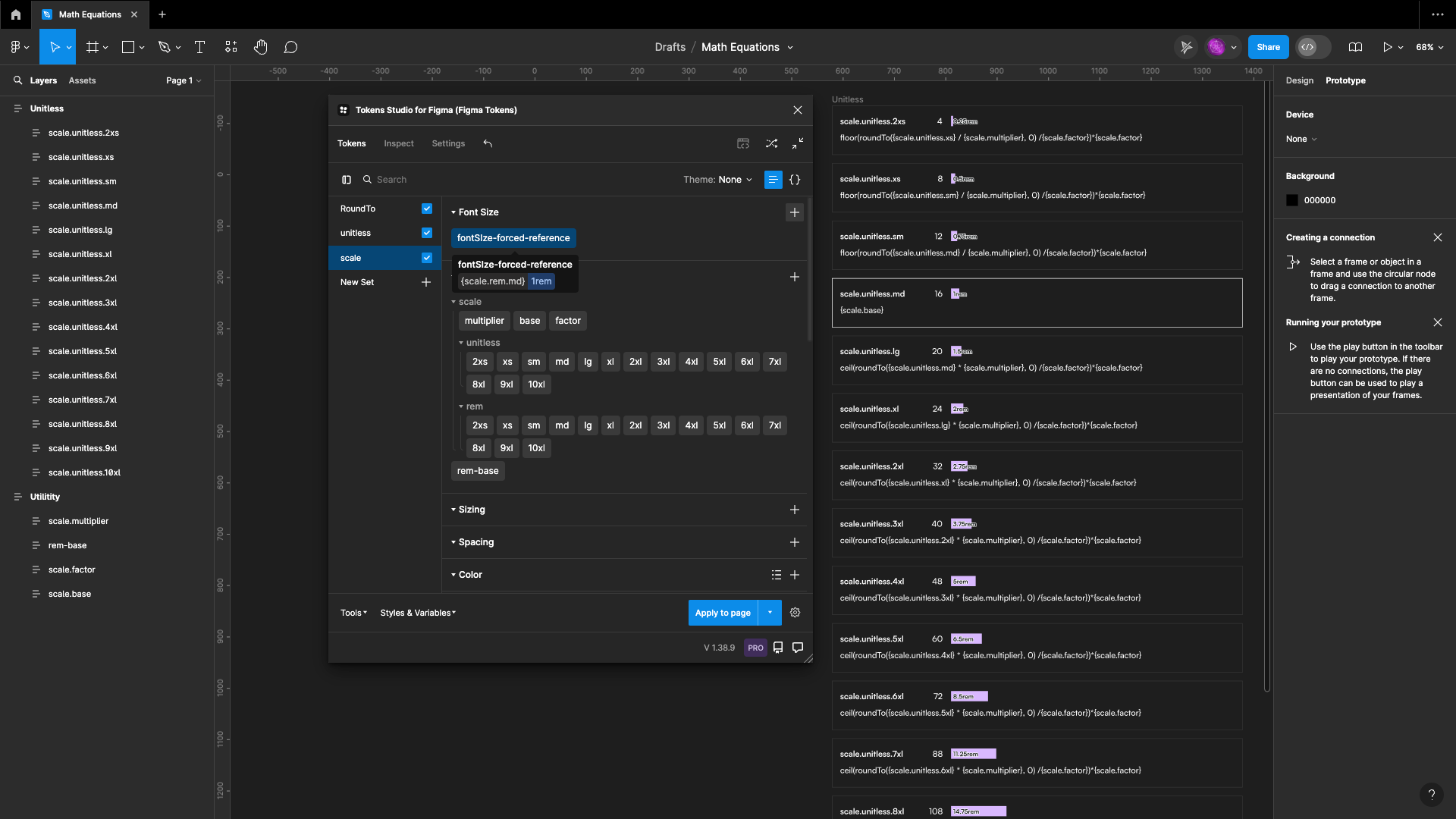Image resolution: width=1456 pixels, height=819 pixels.
Task: Open Apply to page options arrow
Action: (770, 613)
